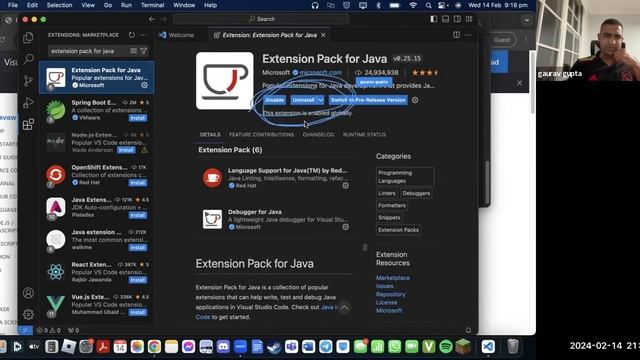Open the Source Control view
The width and height of the screenshot is (640, 360).
click(28, 80)
